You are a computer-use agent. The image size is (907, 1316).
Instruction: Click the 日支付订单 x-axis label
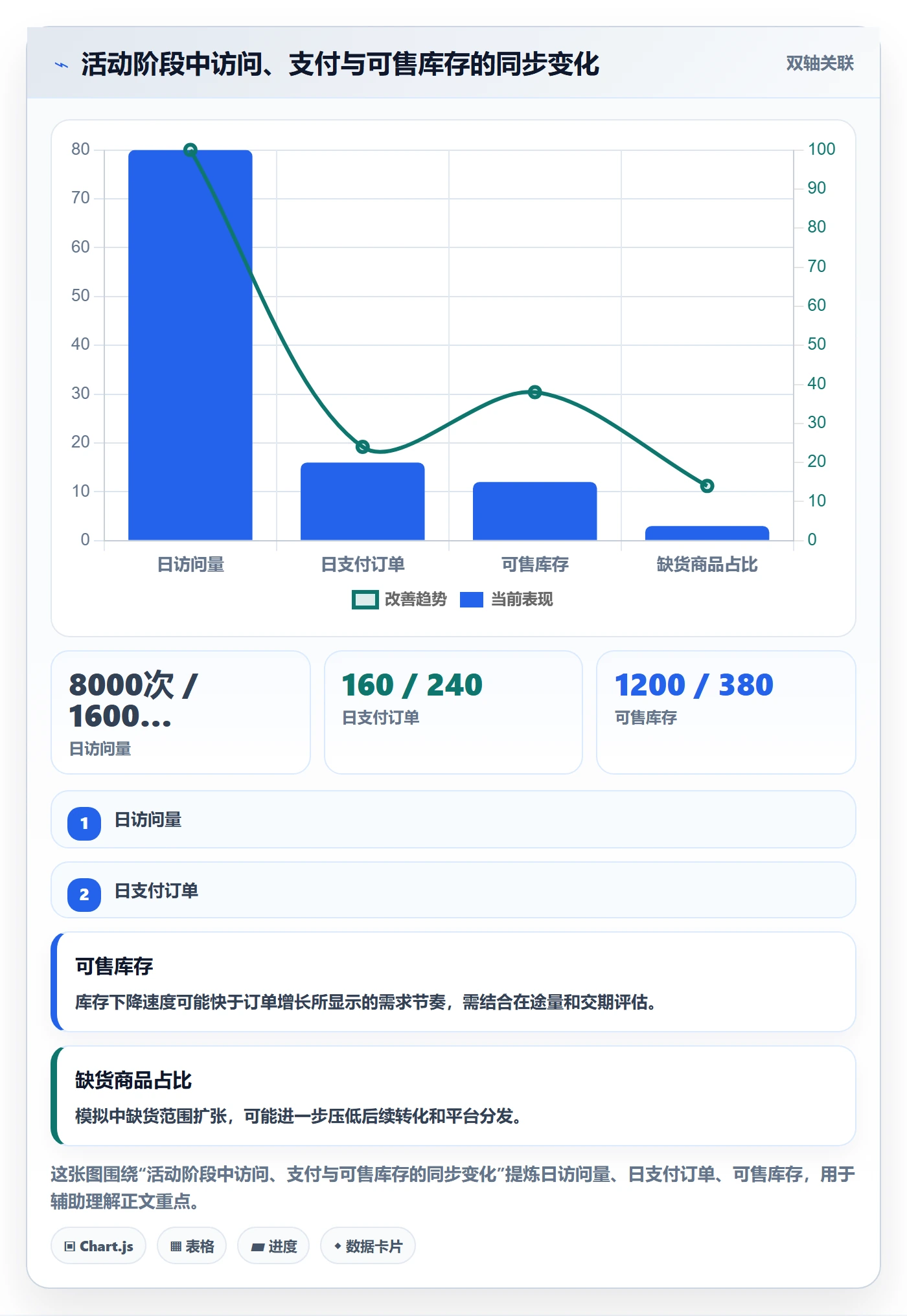click(x=363, y=565)
